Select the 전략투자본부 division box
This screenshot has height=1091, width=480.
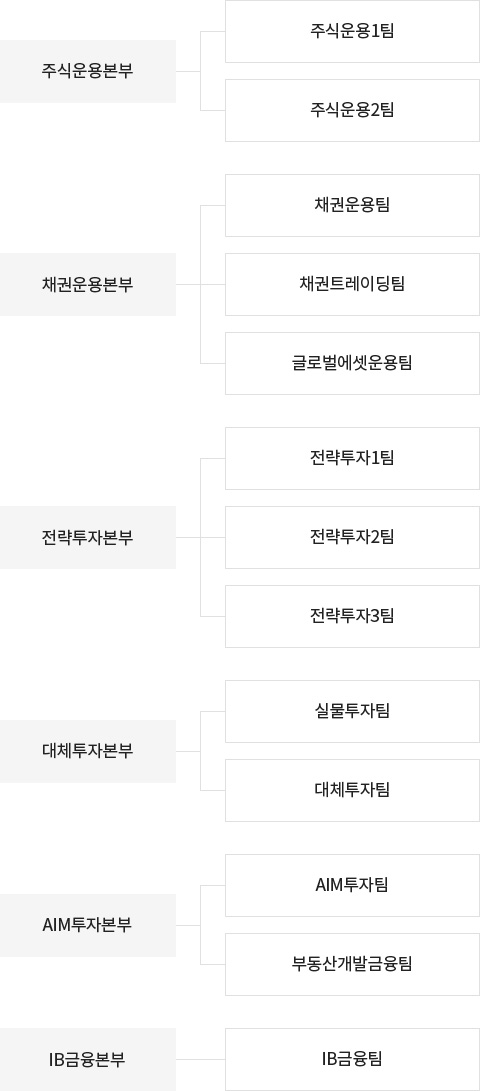[88, 537]
